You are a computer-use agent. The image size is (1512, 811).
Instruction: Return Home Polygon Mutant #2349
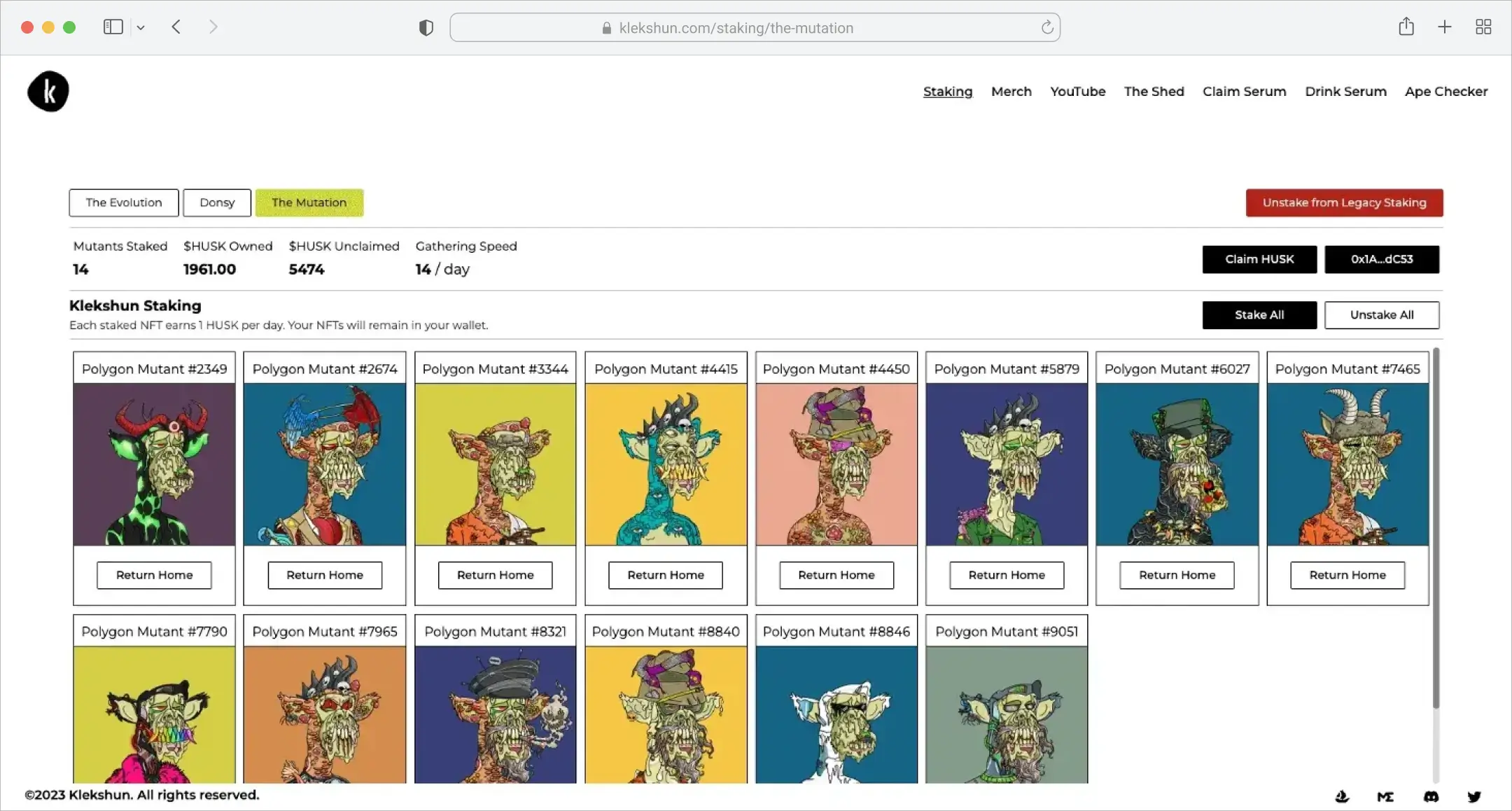pyautogui.click(x=154, y=575)
